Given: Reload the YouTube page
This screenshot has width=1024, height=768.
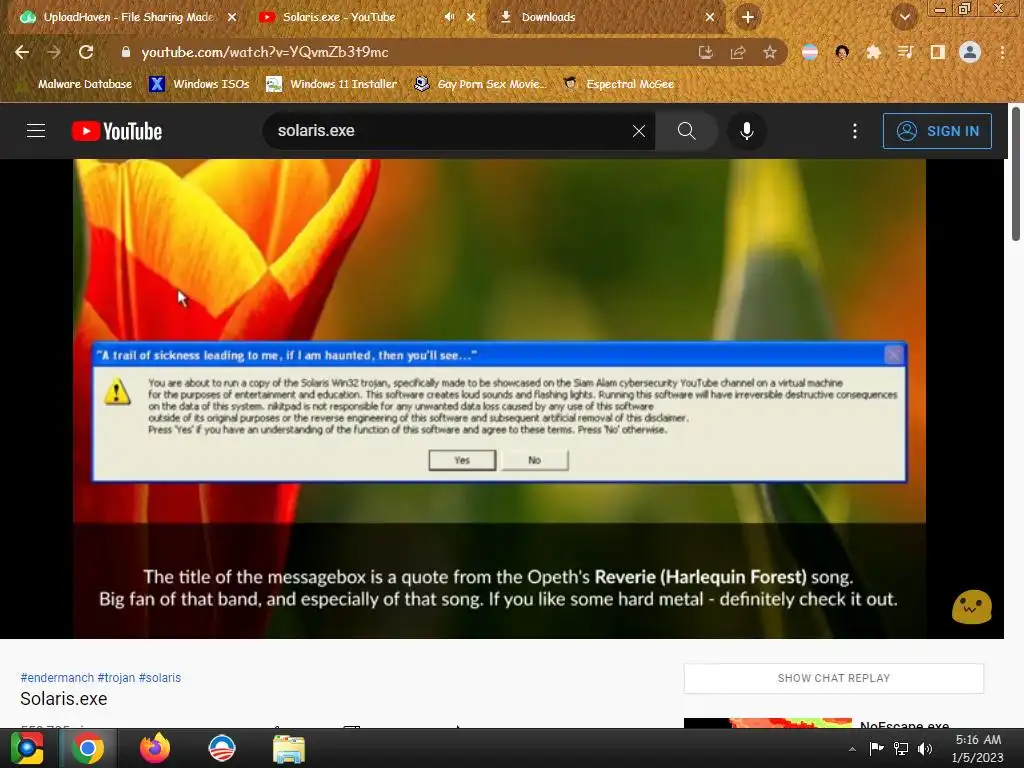Looking at the screenshot, I should pyautogui.click(x=86, y=52).
